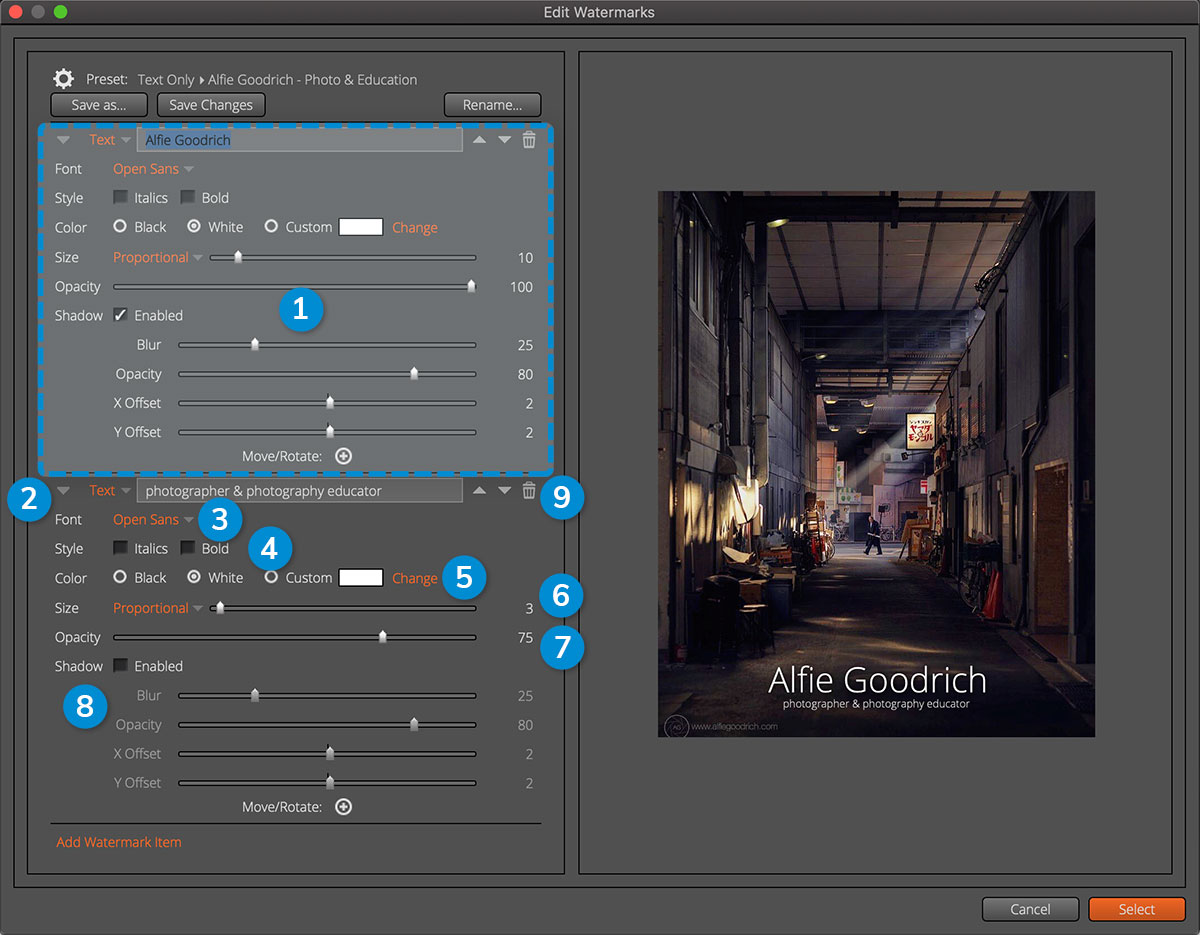Click the custom color swatch of second item
Image resolution: width=1200 pixels, height=935 pixels.
pos(361,578)
